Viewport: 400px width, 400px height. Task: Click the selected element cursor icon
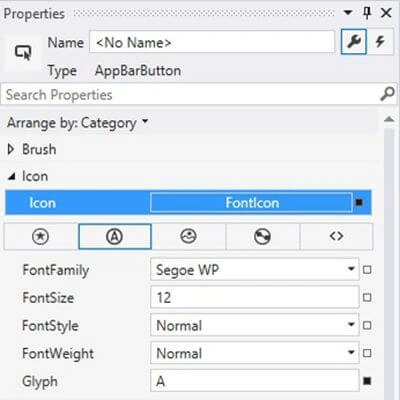click(23, 53)
